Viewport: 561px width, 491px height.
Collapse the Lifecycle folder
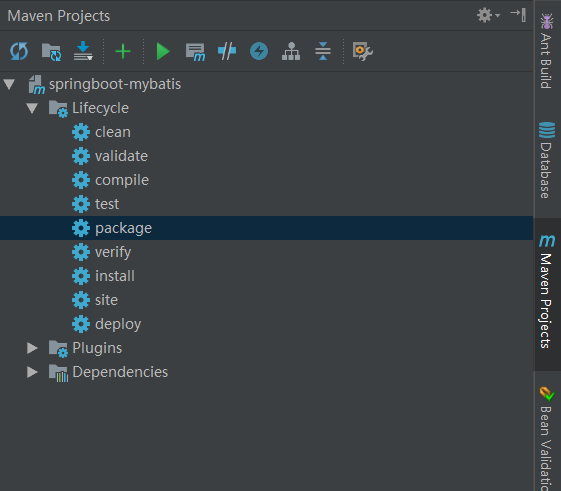click(x=32, y=108)
